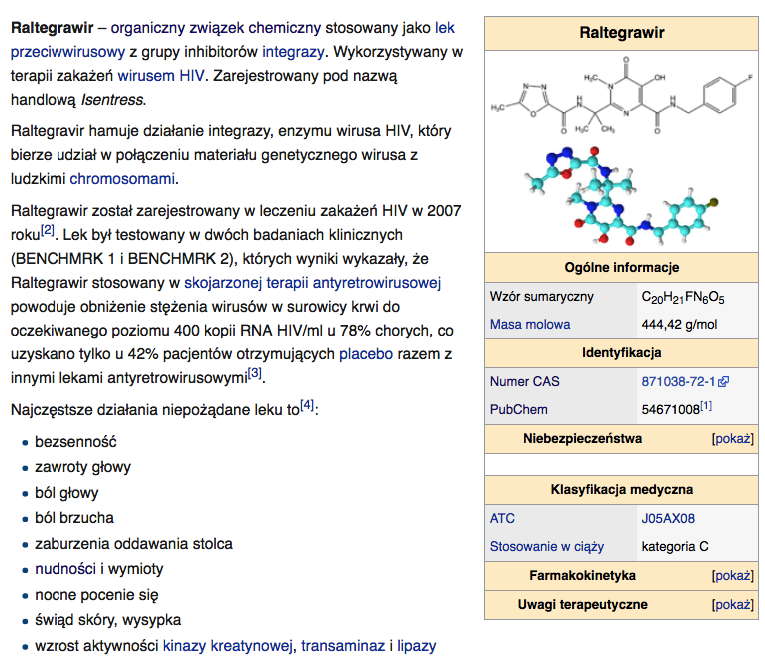
Task: Click the 'ból głowy' list item
Action: (67, 493)
